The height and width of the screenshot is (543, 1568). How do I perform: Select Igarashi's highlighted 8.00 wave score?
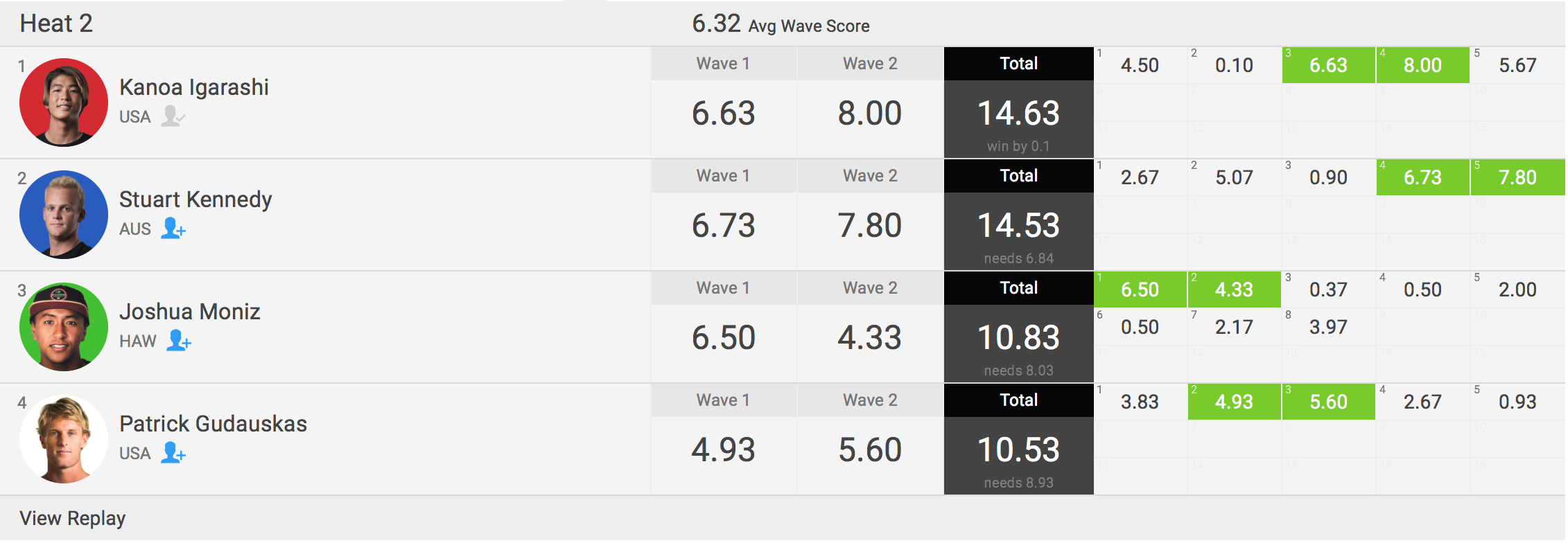1422,65
